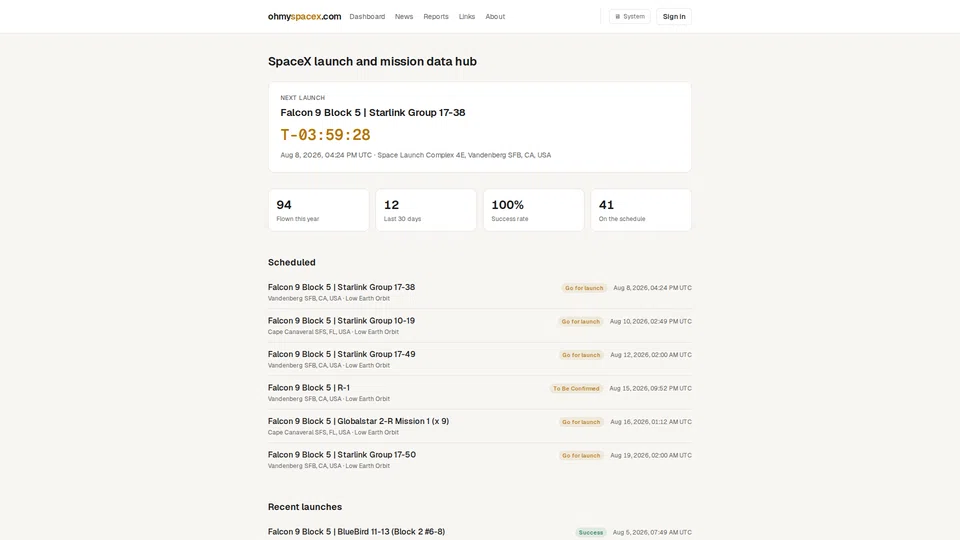960x540 pixels.
Task: Open next launch title Starlink Group 17-38
Action: pos(372,113)
